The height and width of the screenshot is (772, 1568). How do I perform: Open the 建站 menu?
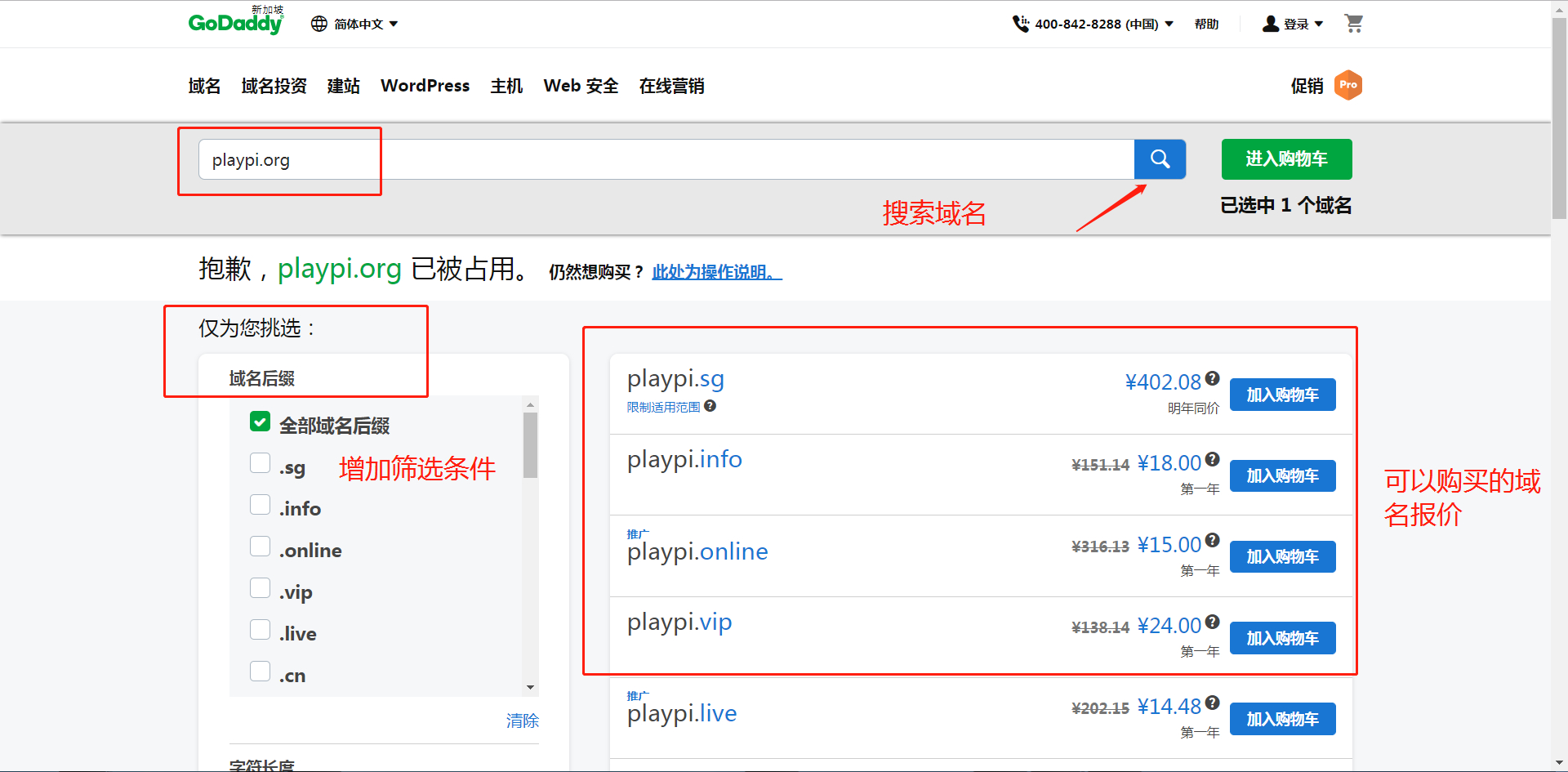pos(343,86)
